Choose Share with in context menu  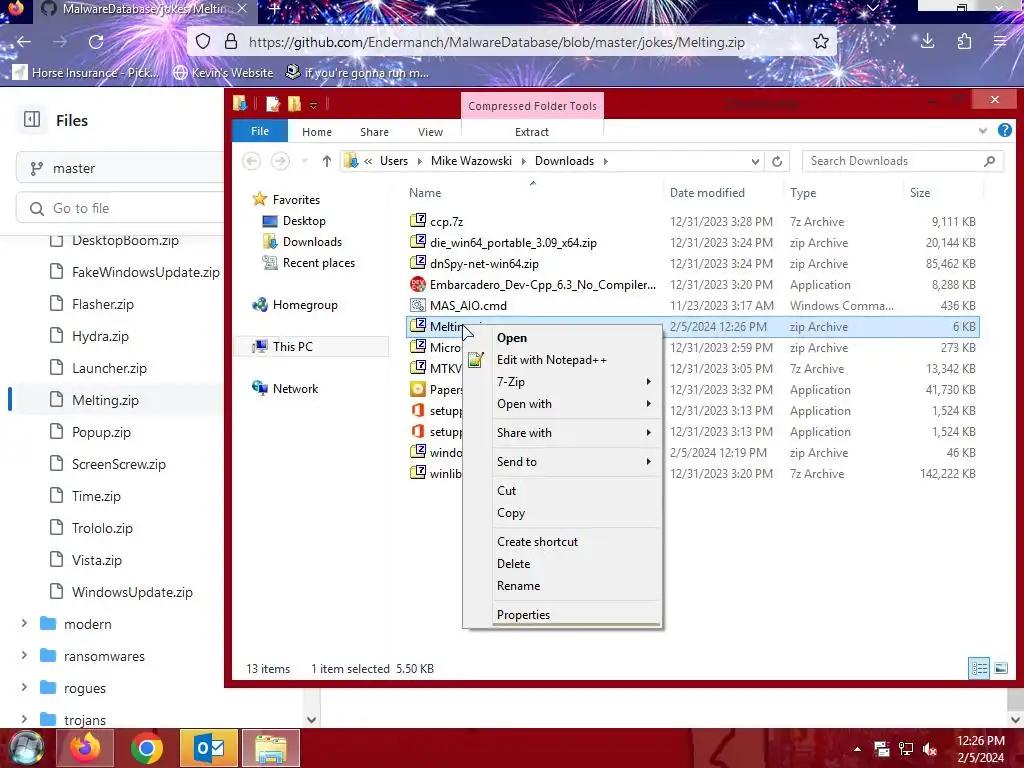click(575, 433)
